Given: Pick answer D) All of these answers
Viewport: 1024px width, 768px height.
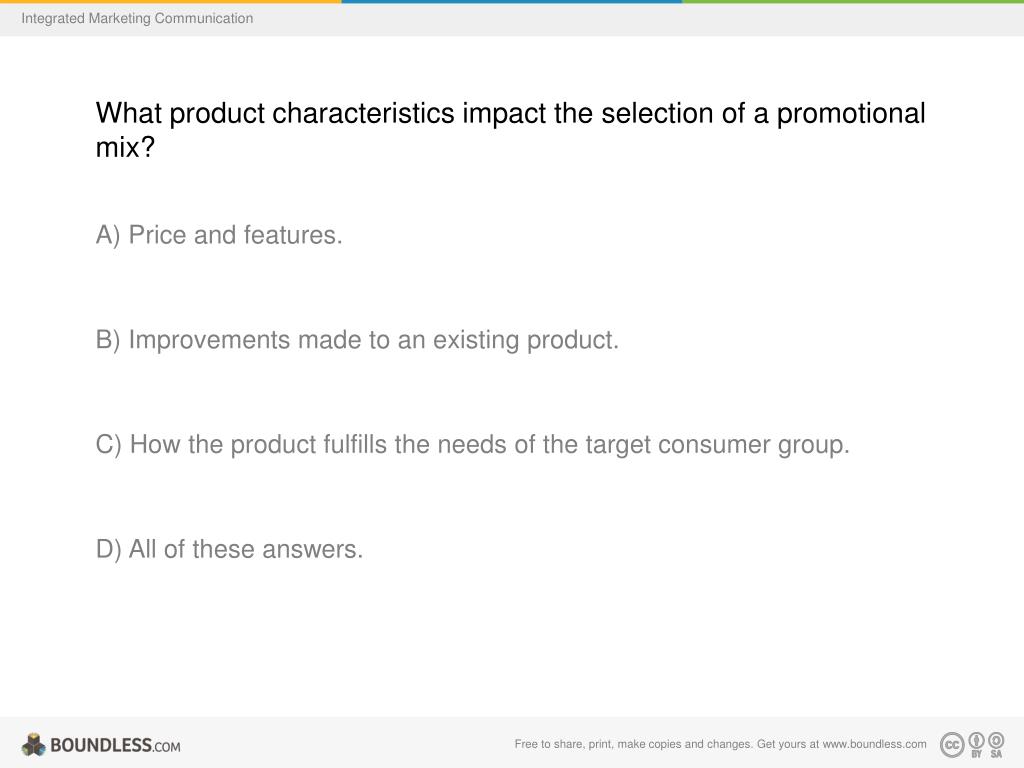Looking at the screenshot, I should click(229, 549).
